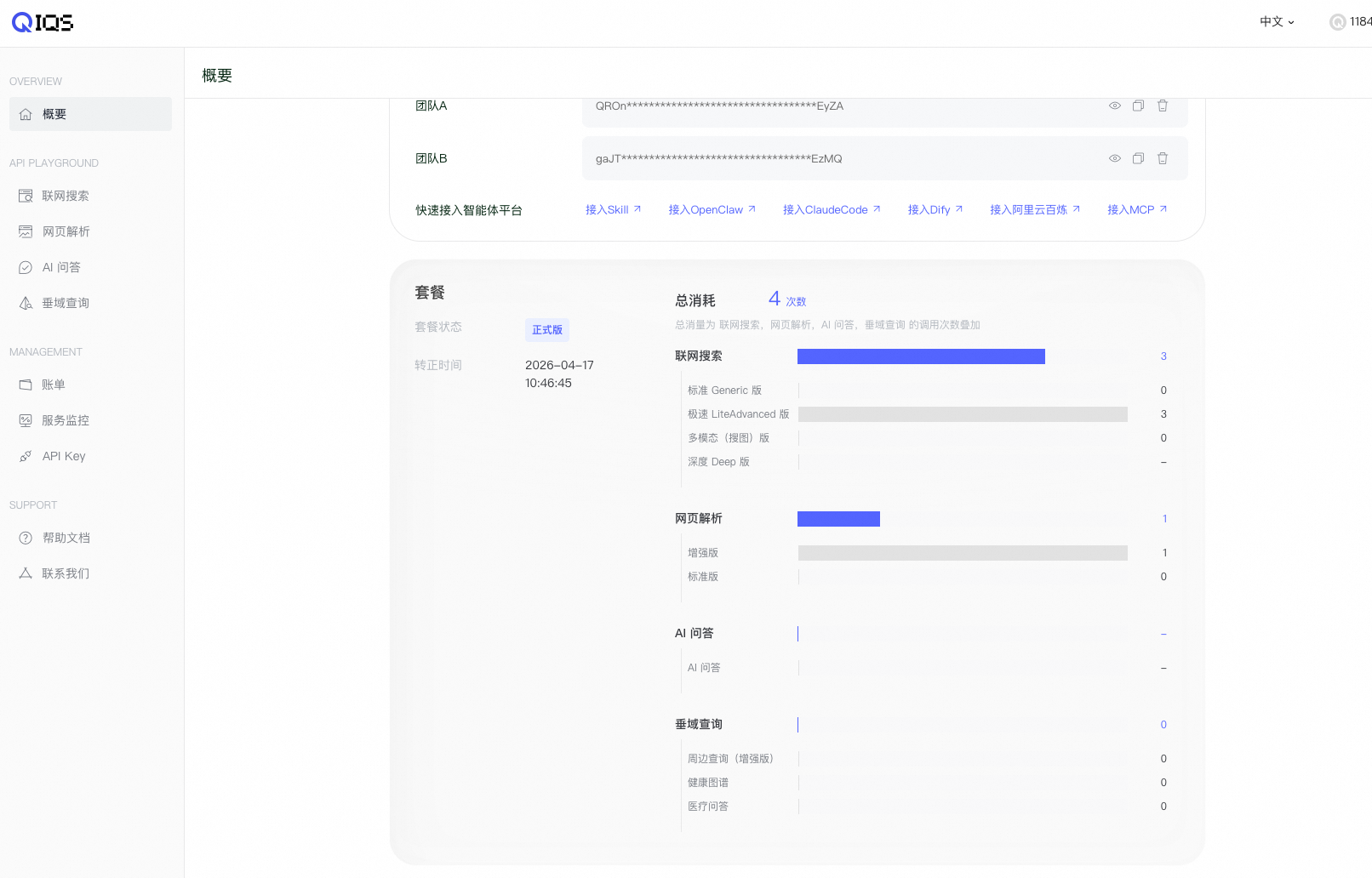Click the 总消耗 heading
This screenshot has height=878, width=1372.
pos(695,300)
